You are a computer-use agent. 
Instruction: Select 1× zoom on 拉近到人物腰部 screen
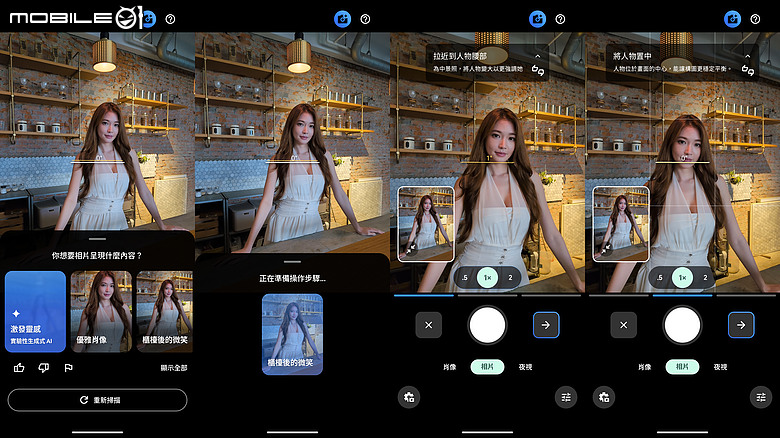click(x=488, y=278)
